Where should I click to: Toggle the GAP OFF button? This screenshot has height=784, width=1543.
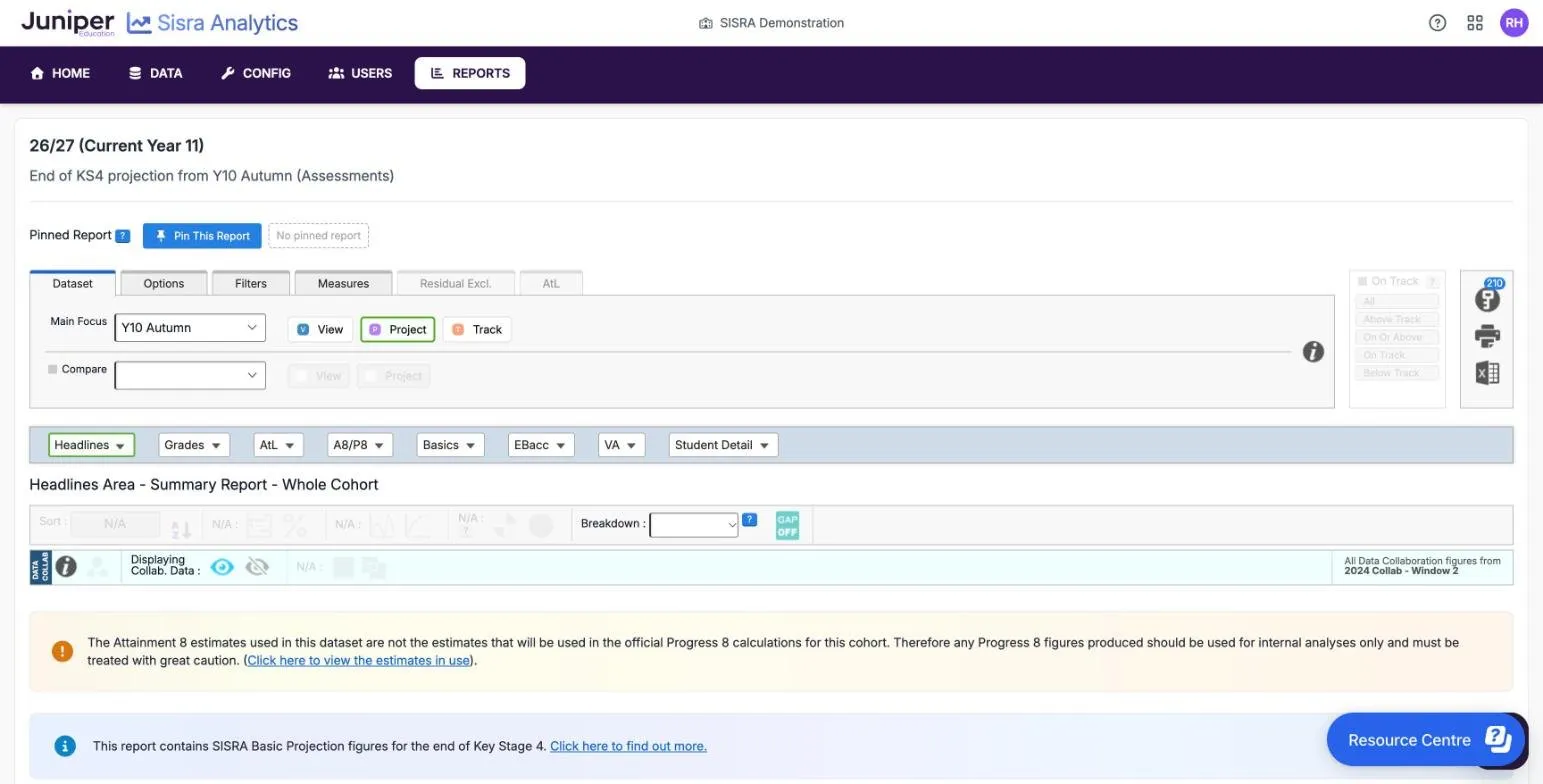pos(787,525)
